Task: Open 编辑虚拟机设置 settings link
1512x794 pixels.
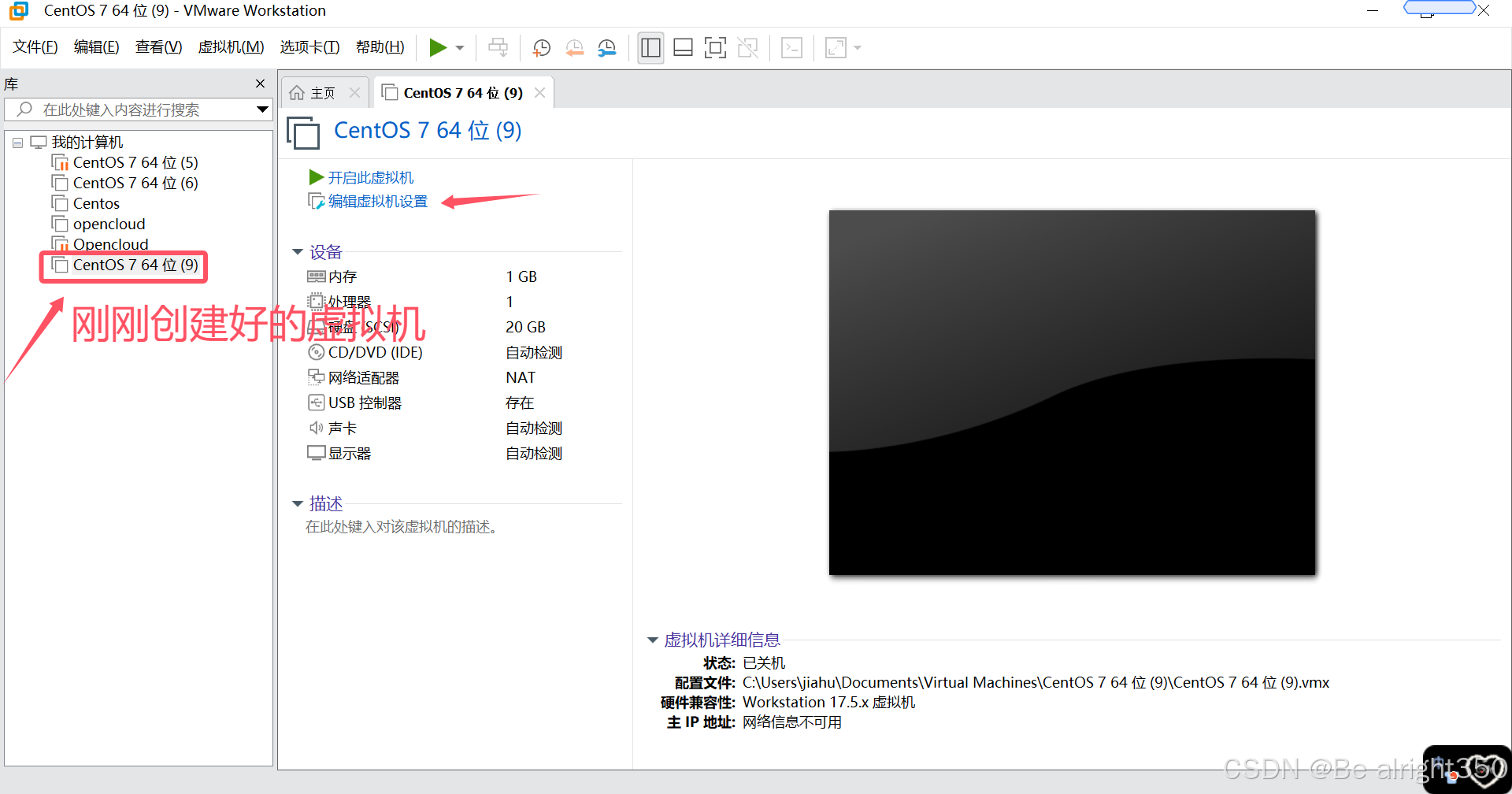Action: tap(376, 201)
